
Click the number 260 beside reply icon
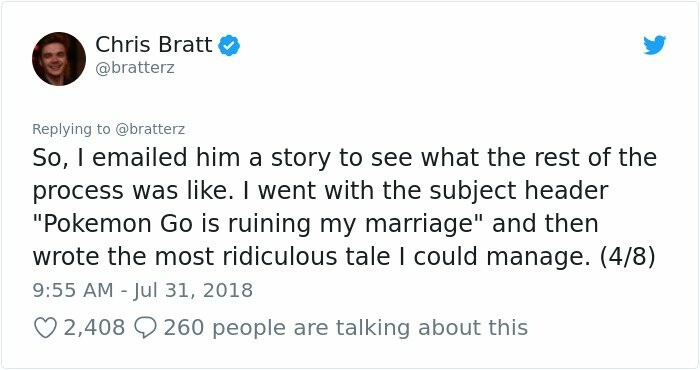[183, 328]
